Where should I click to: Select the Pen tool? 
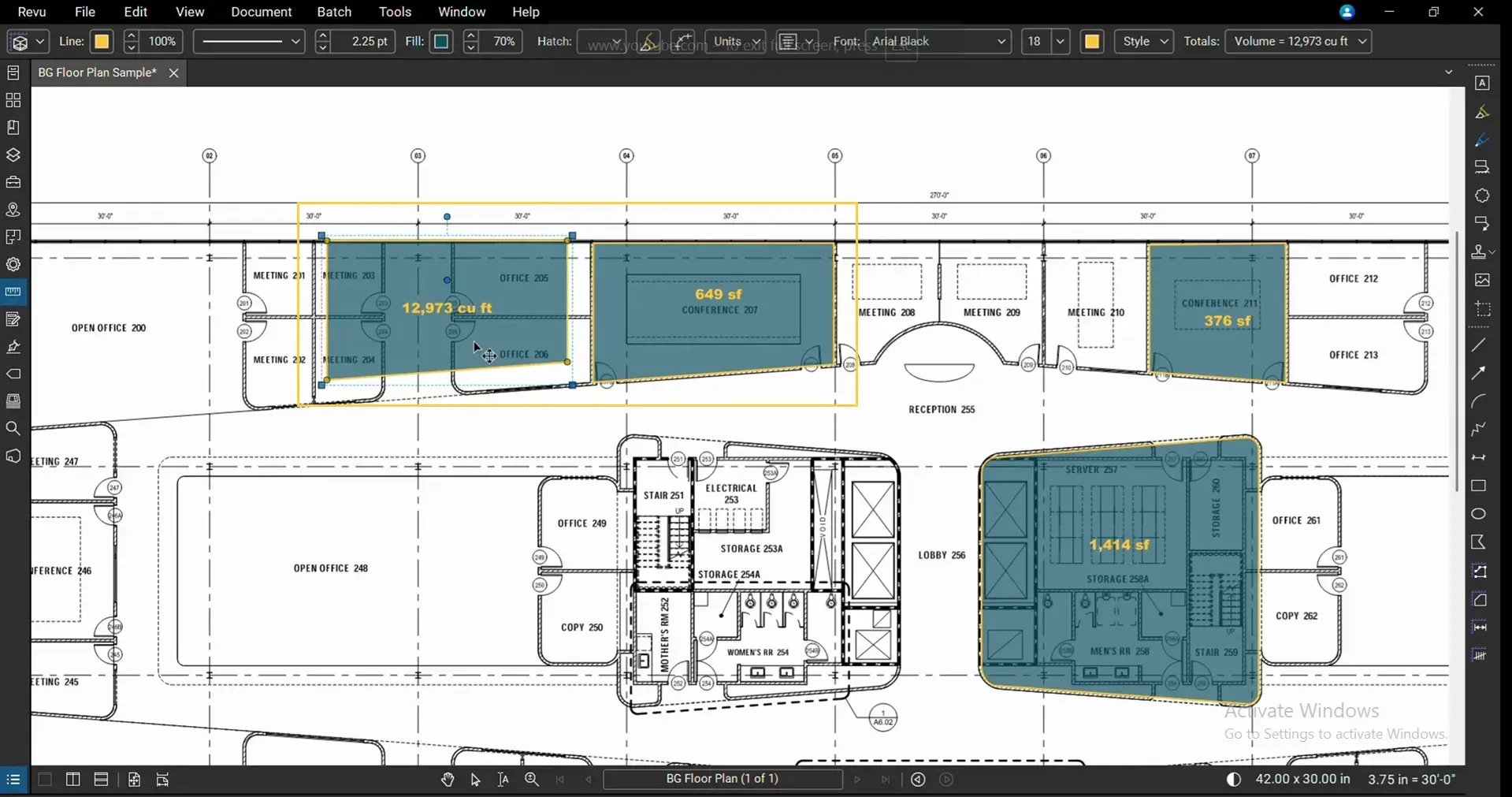click(x=1482, y=140)
